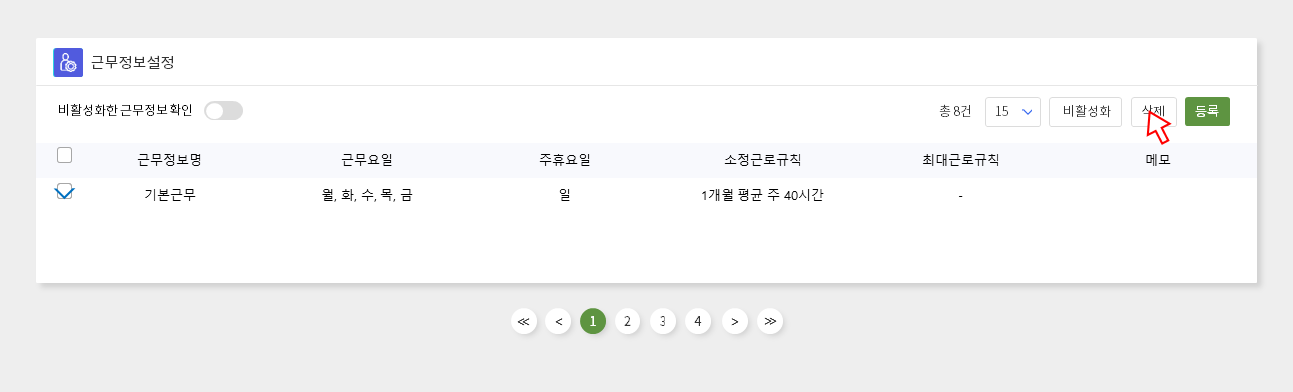Go to next page with right arrow

point(735,321)
